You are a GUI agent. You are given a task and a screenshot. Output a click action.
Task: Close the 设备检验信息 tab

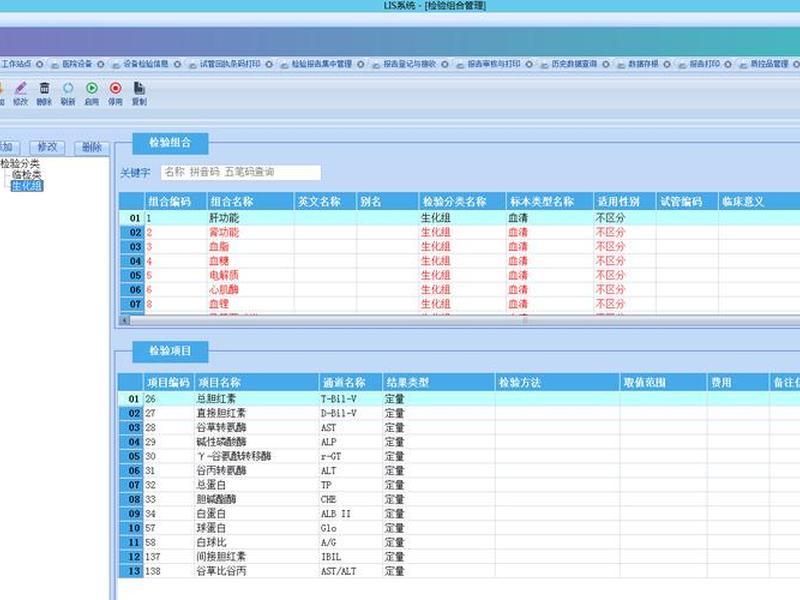coord(177,64)
